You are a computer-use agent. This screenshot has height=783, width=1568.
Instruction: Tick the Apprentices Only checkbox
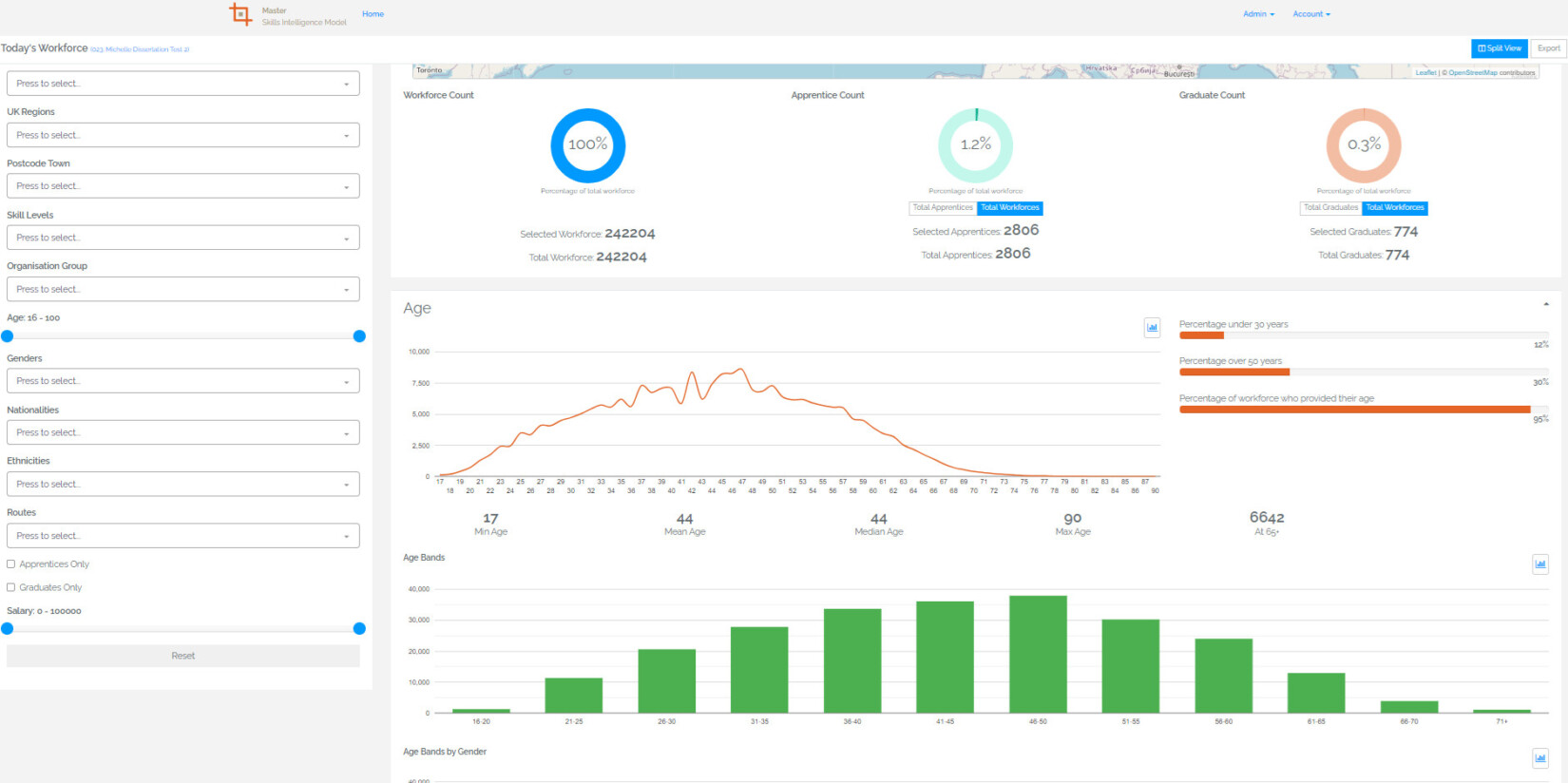click(11, 564)
